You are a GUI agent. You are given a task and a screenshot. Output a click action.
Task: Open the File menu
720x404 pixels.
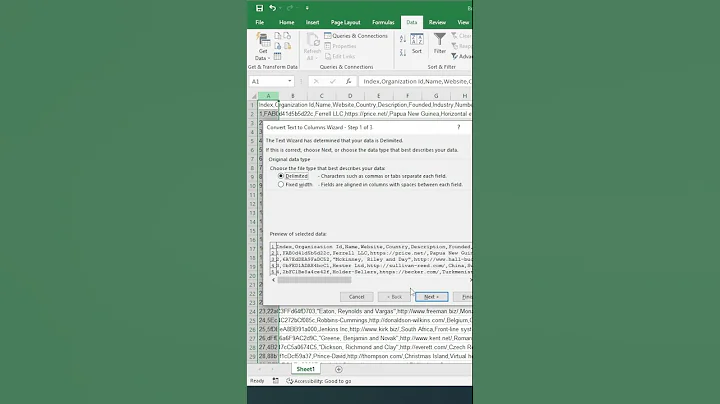coord(259,22)
